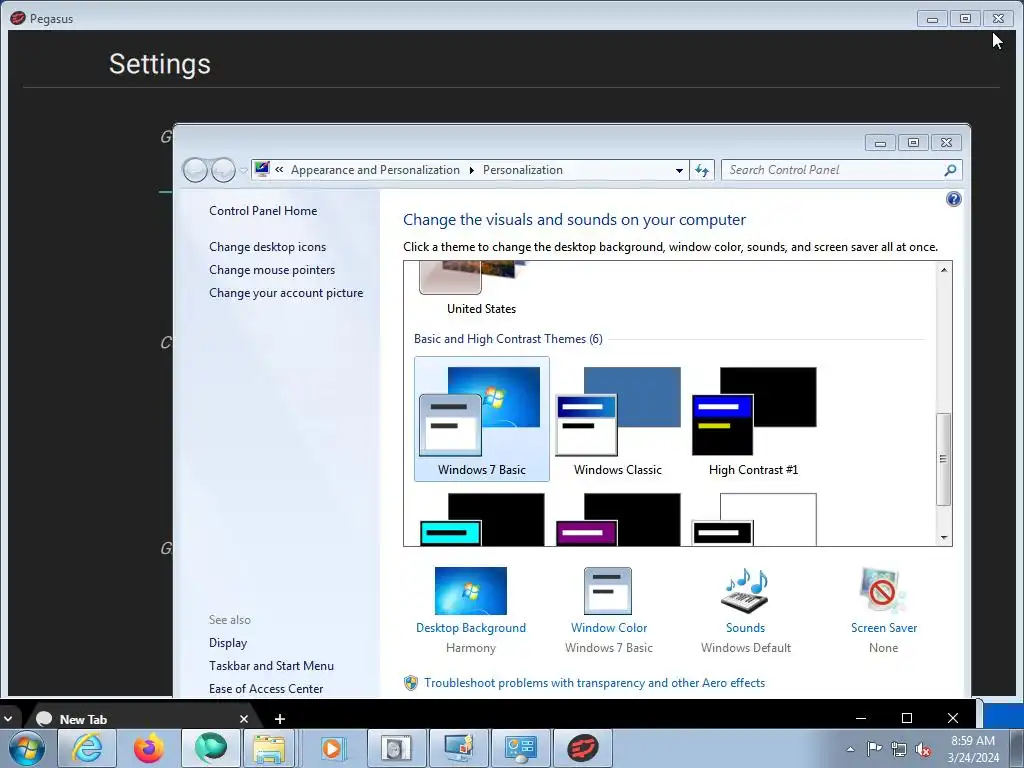
Task: Open the browser tab list dropdown
Action: pyautogui.click(x=8, y=719)
